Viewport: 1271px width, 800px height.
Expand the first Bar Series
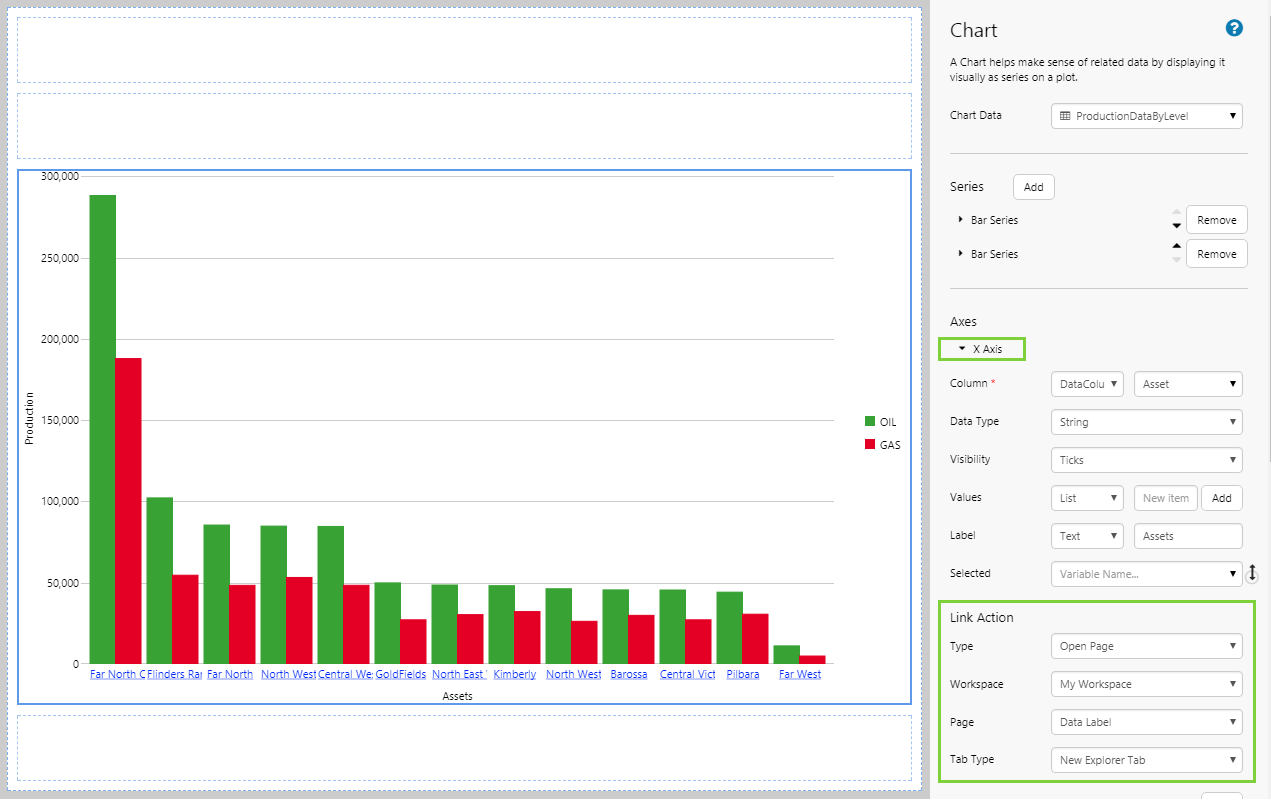click(x=961, y=220)
